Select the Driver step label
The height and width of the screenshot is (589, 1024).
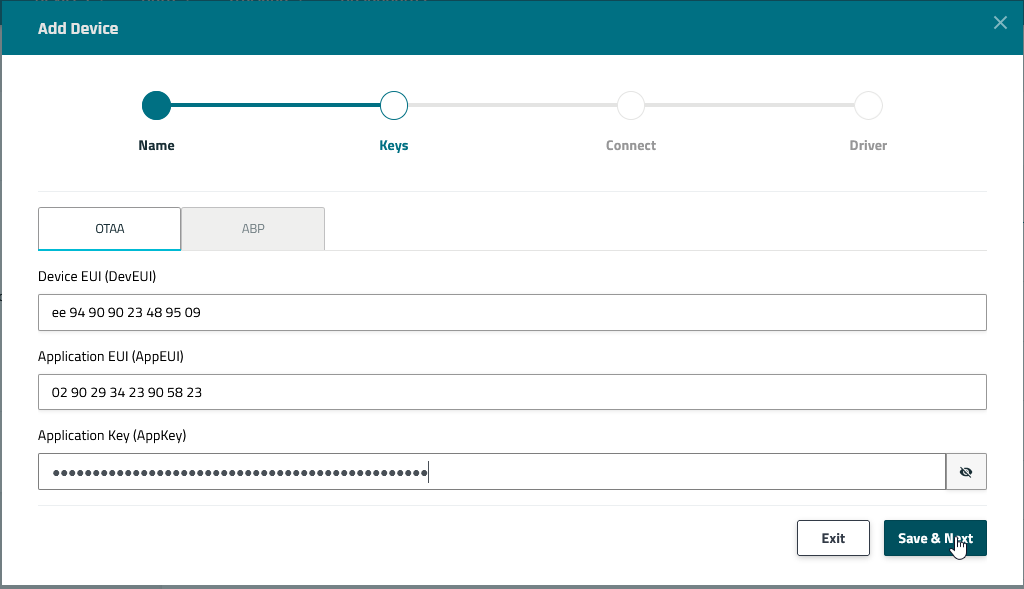coord(868,146)
